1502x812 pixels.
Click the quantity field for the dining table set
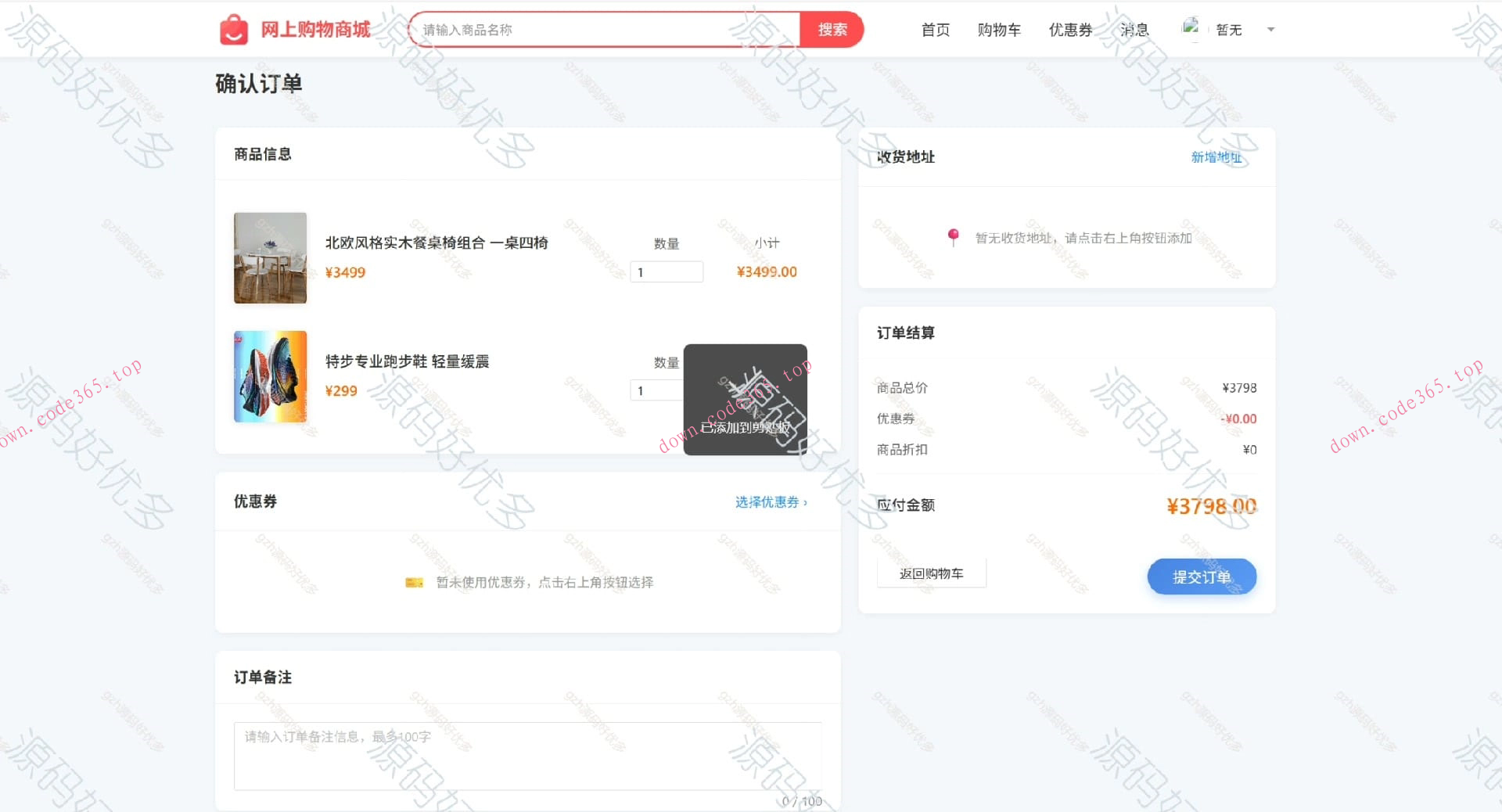[666, 271]
